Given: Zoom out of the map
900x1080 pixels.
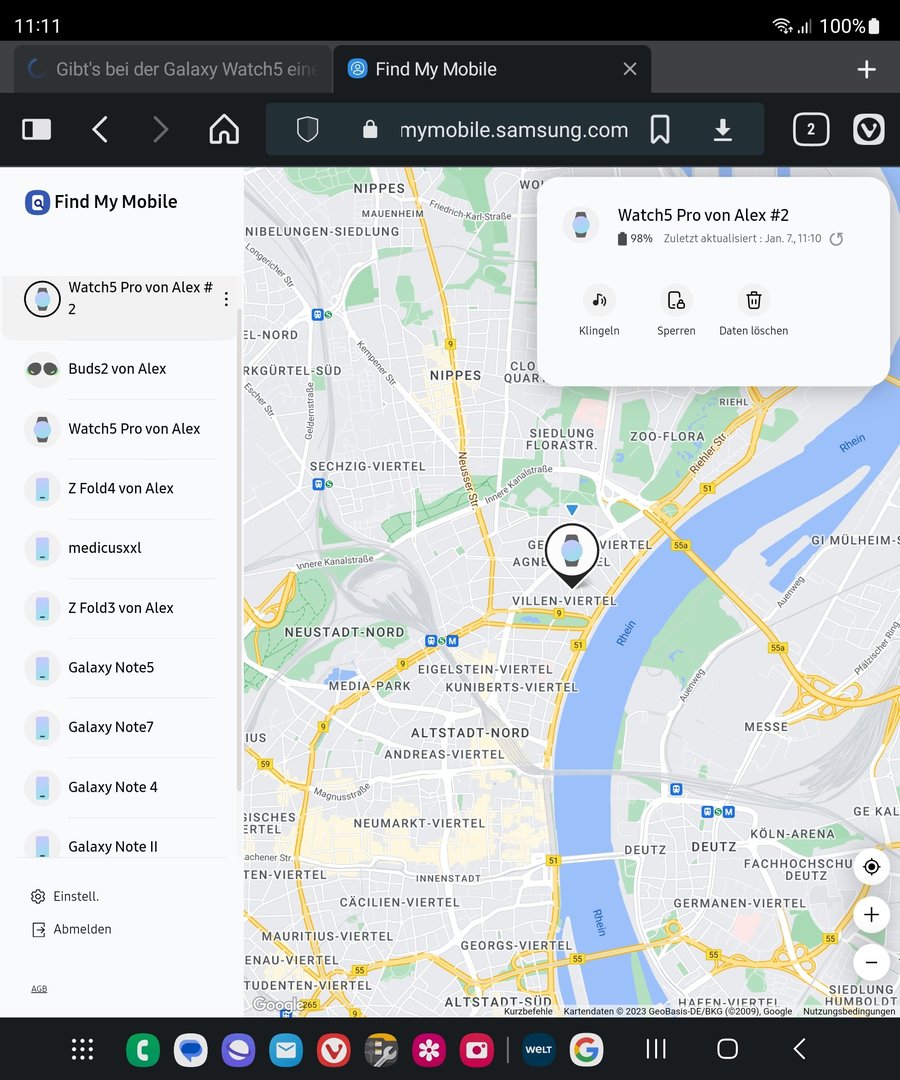Looking at the screenshot, I should tap(871, 962).
